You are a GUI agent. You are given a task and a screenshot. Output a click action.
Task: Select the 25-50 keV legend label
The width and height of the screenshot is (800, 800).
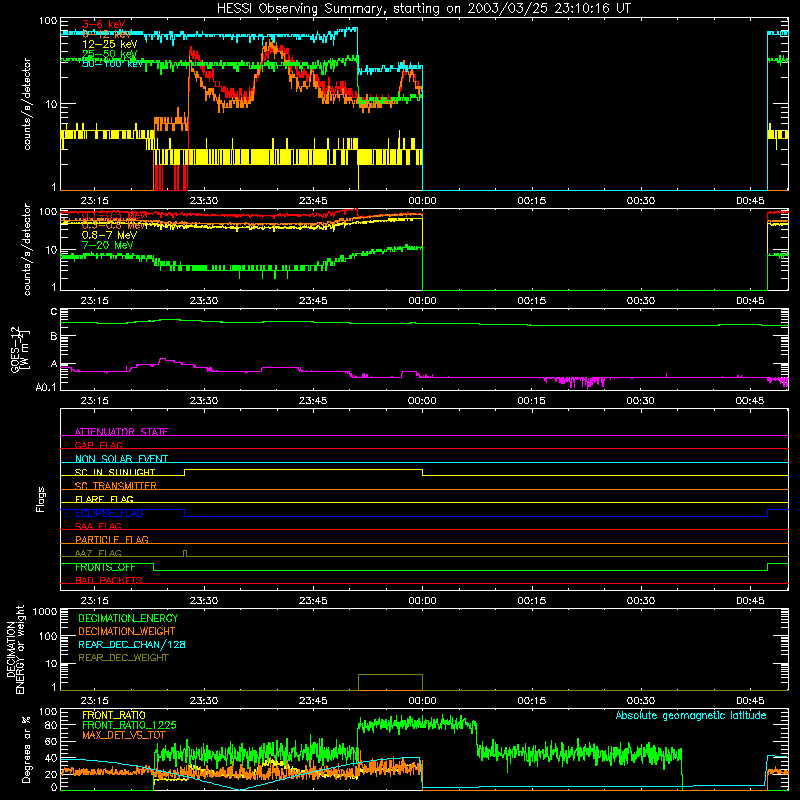coord(110,54)
